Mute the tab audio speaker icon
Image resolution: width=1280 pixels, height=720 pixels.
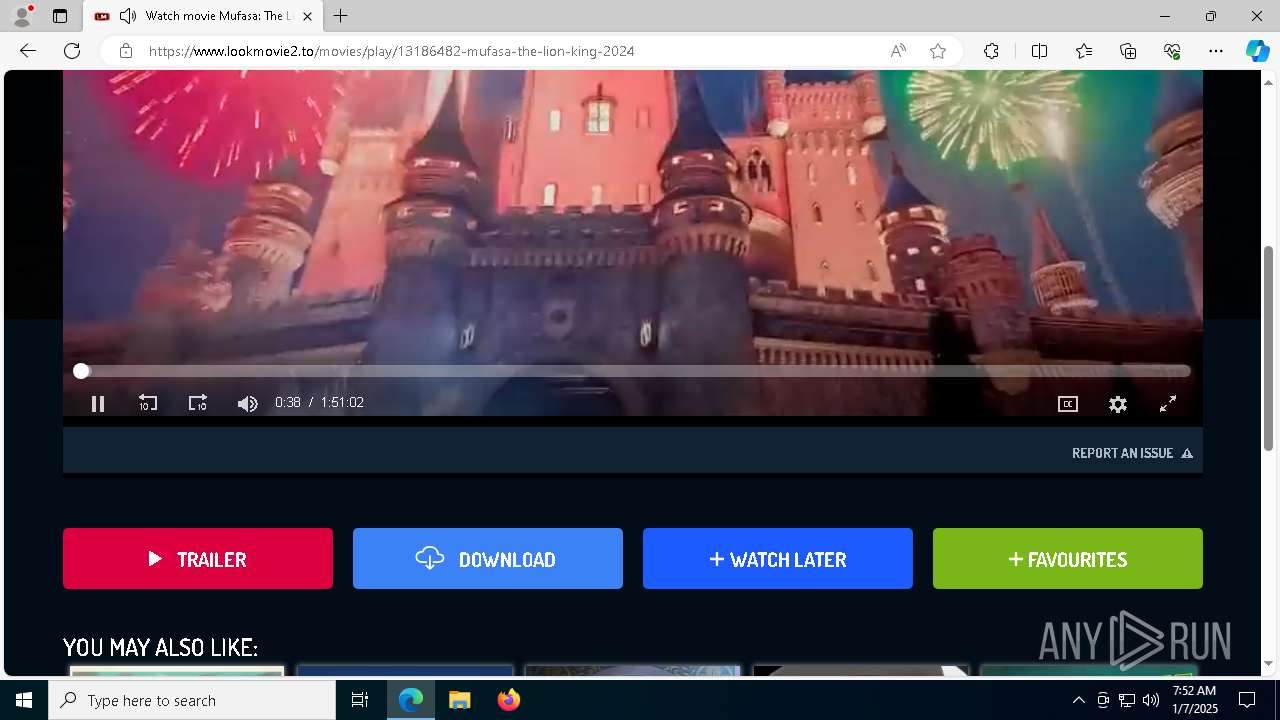tap(127, 16)
